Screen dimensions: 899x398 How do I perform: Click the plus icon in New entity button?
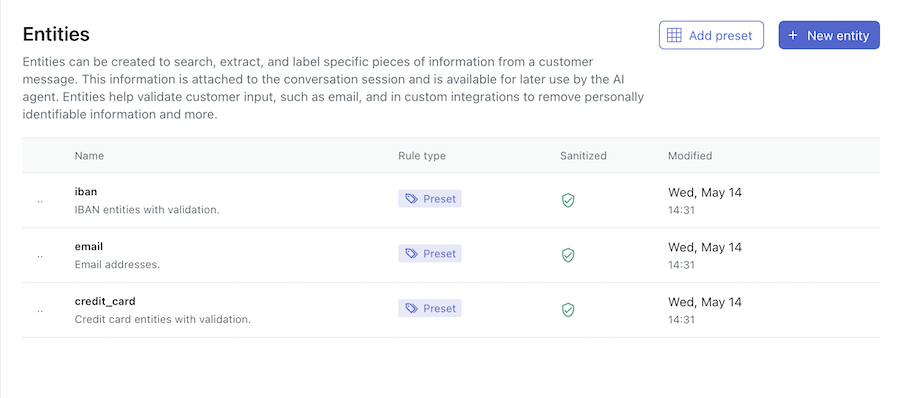point(793,36)
